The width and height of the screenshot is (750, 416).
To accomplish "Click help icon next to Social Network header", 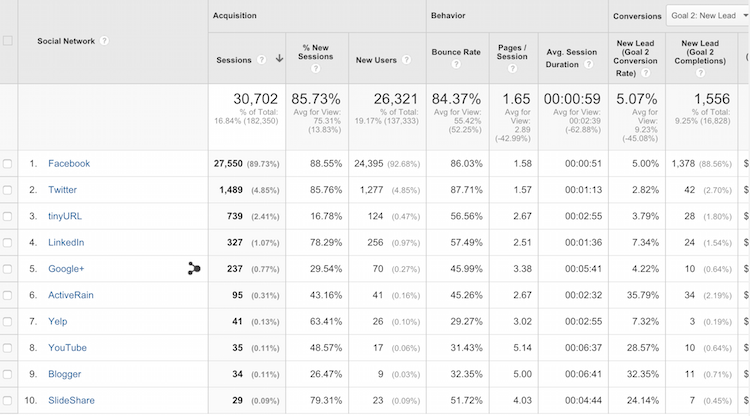I will pos(104,41).
